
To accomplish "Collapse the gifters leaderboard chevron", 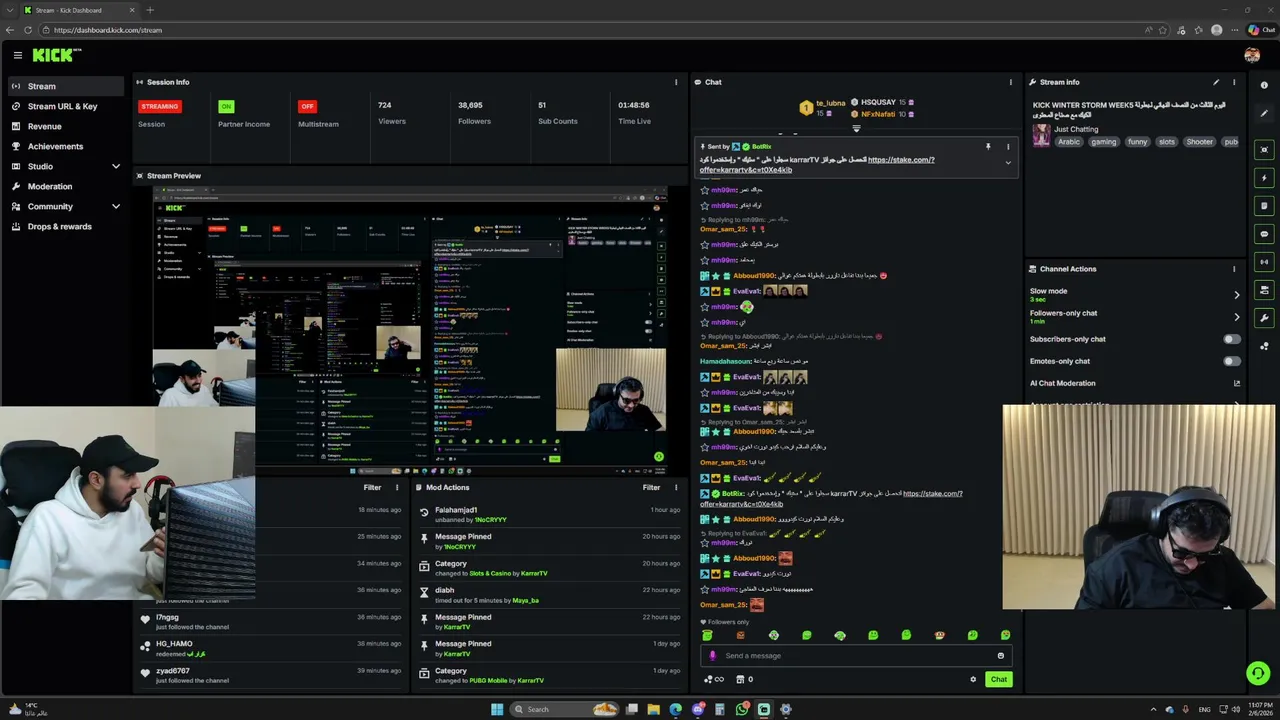I will (x=856, y=129).
